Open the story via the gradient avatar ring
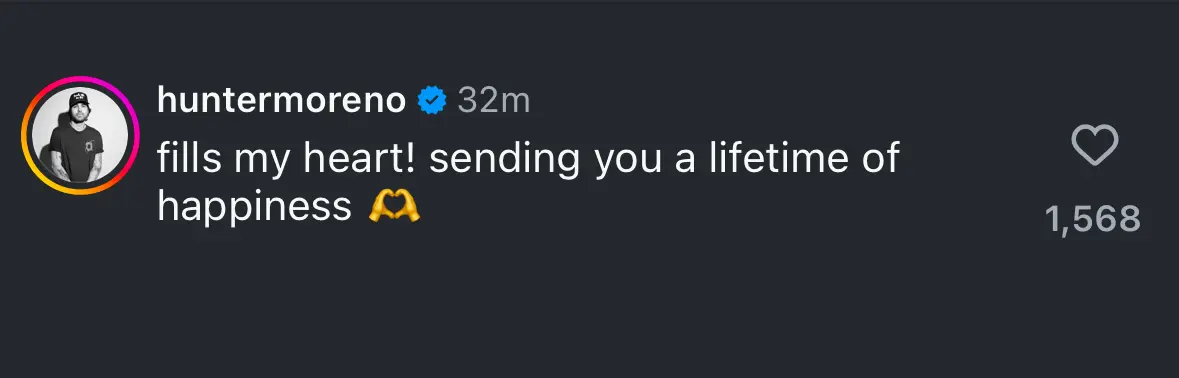1179x378 pixels. (81, 136)
